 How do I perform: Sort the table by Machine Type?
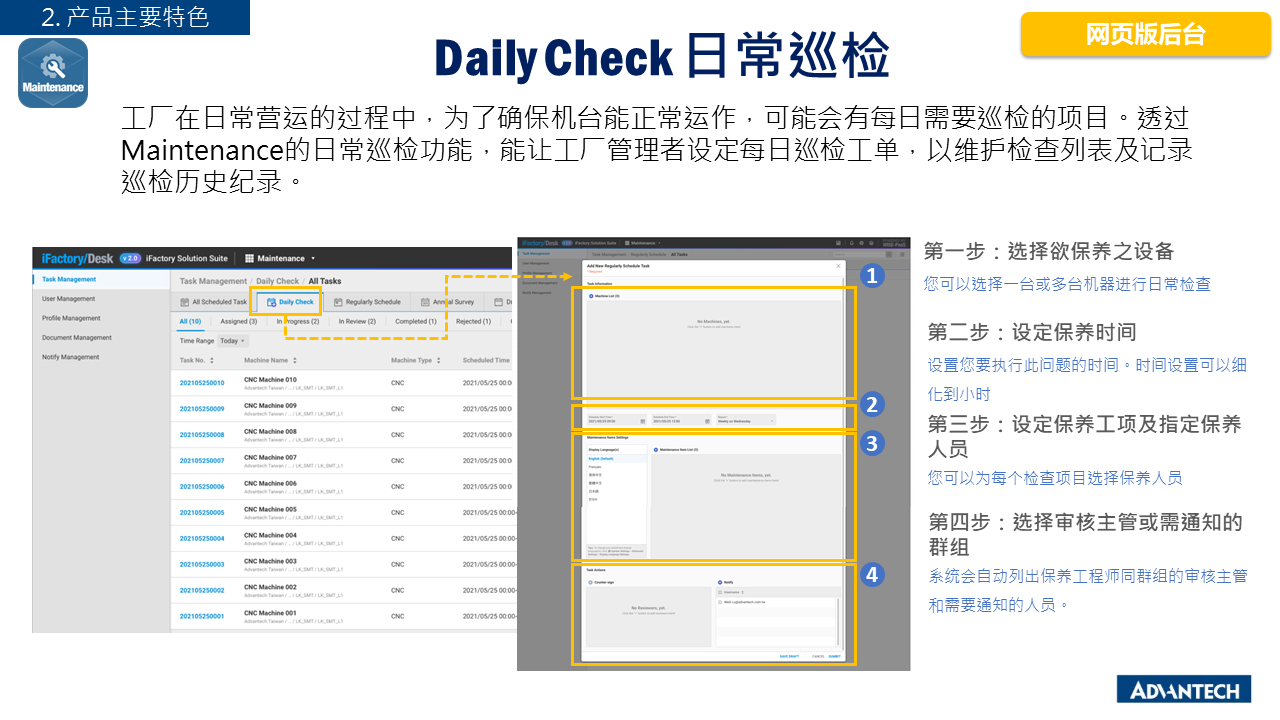tap(439, 360)
